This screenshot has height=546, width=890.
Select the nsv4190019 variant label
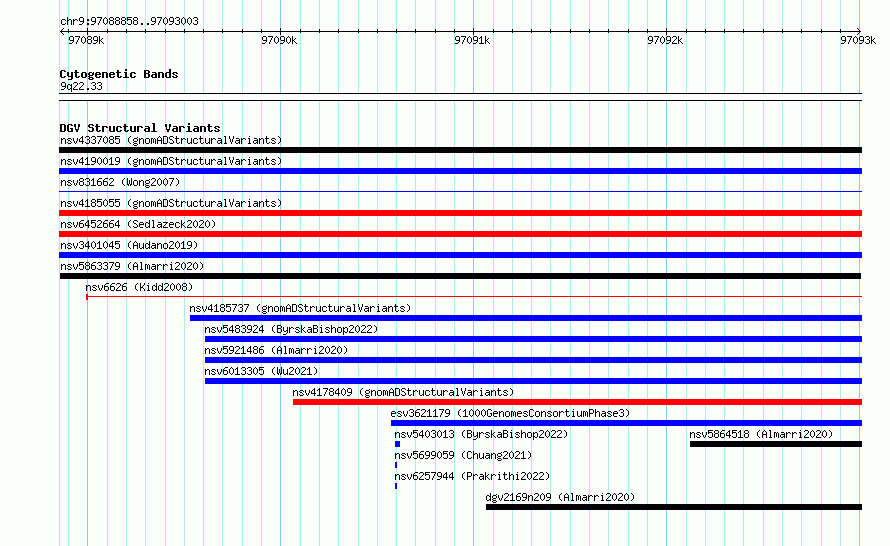[171, 161]
